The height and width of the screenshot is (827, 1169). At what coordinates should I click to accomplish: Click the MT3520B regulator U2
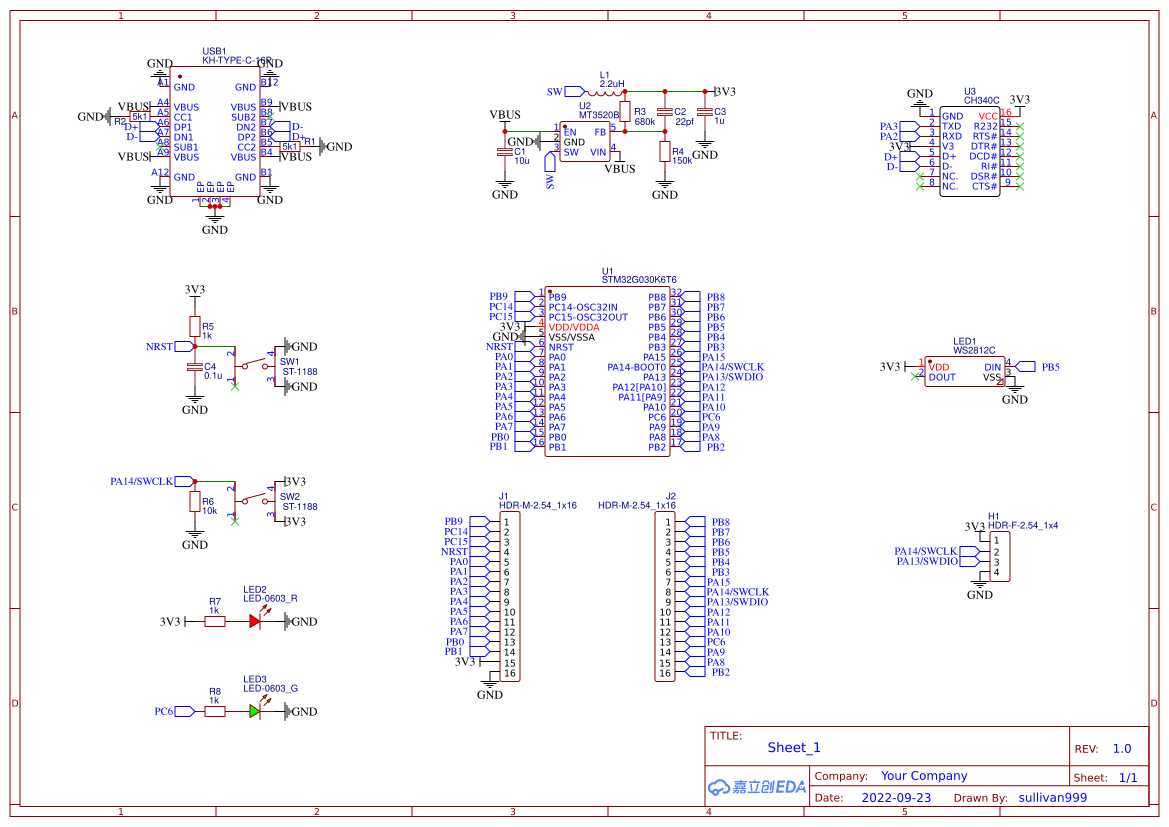tap(584, 142)
